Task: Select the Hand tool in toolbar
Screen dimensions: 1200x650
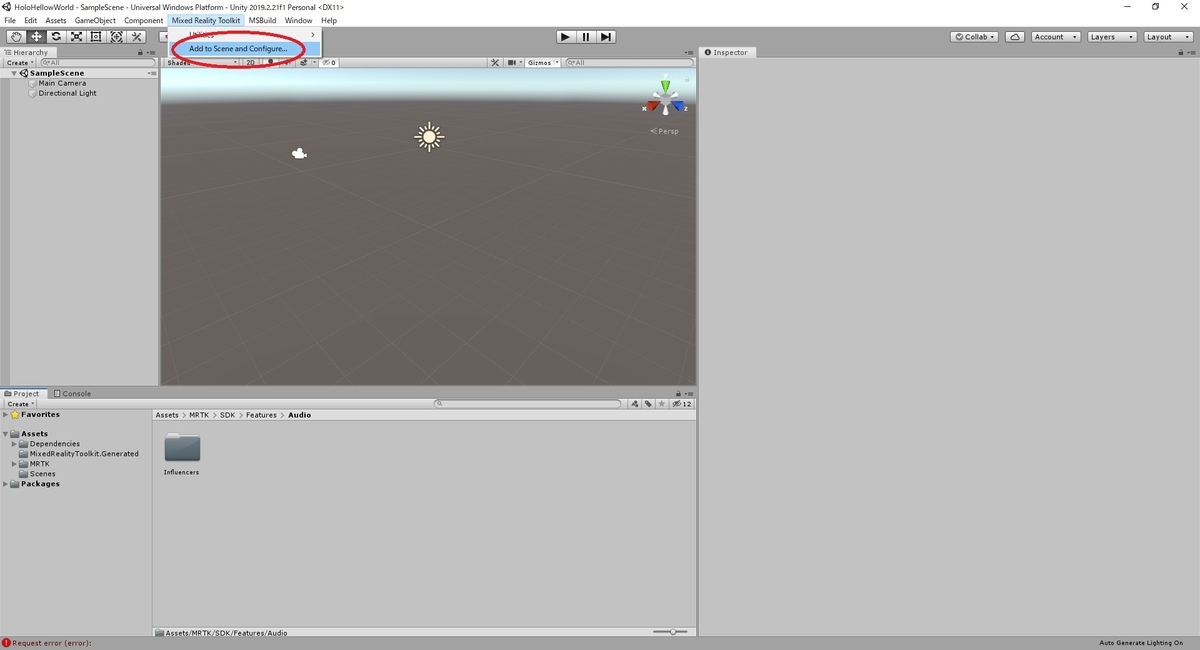Action: coord(15,37)
